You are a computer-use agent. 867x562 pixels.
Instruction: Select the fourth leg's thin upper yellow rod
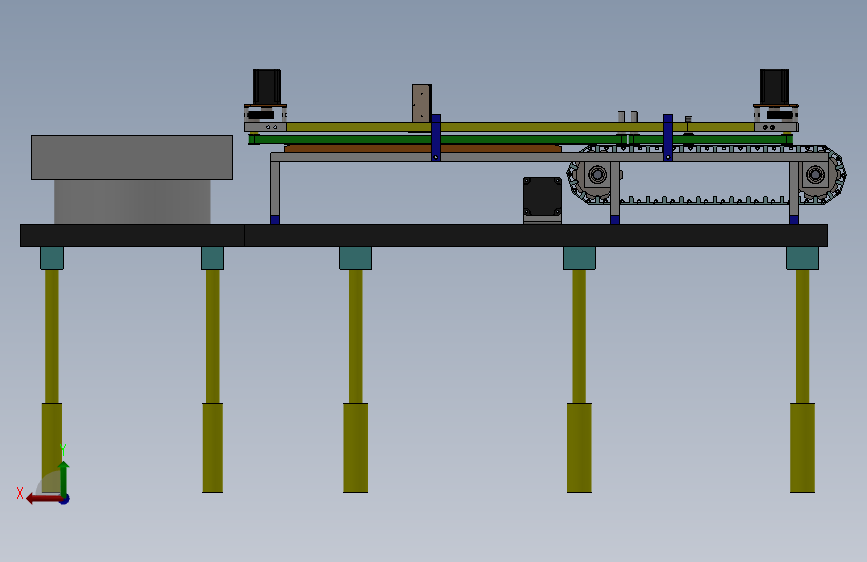[579, 336]
